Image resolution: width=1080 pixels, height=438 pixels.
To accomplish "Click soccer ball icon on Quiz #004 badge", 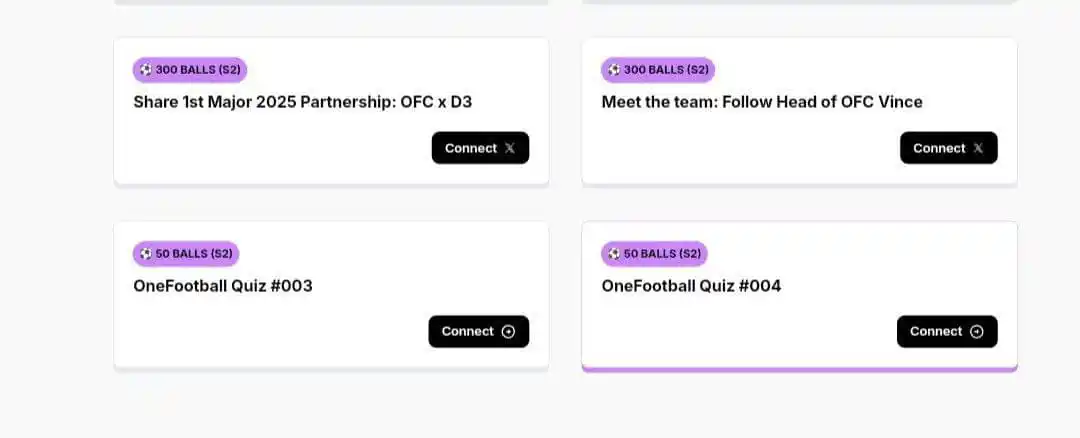I will (614, 253).
